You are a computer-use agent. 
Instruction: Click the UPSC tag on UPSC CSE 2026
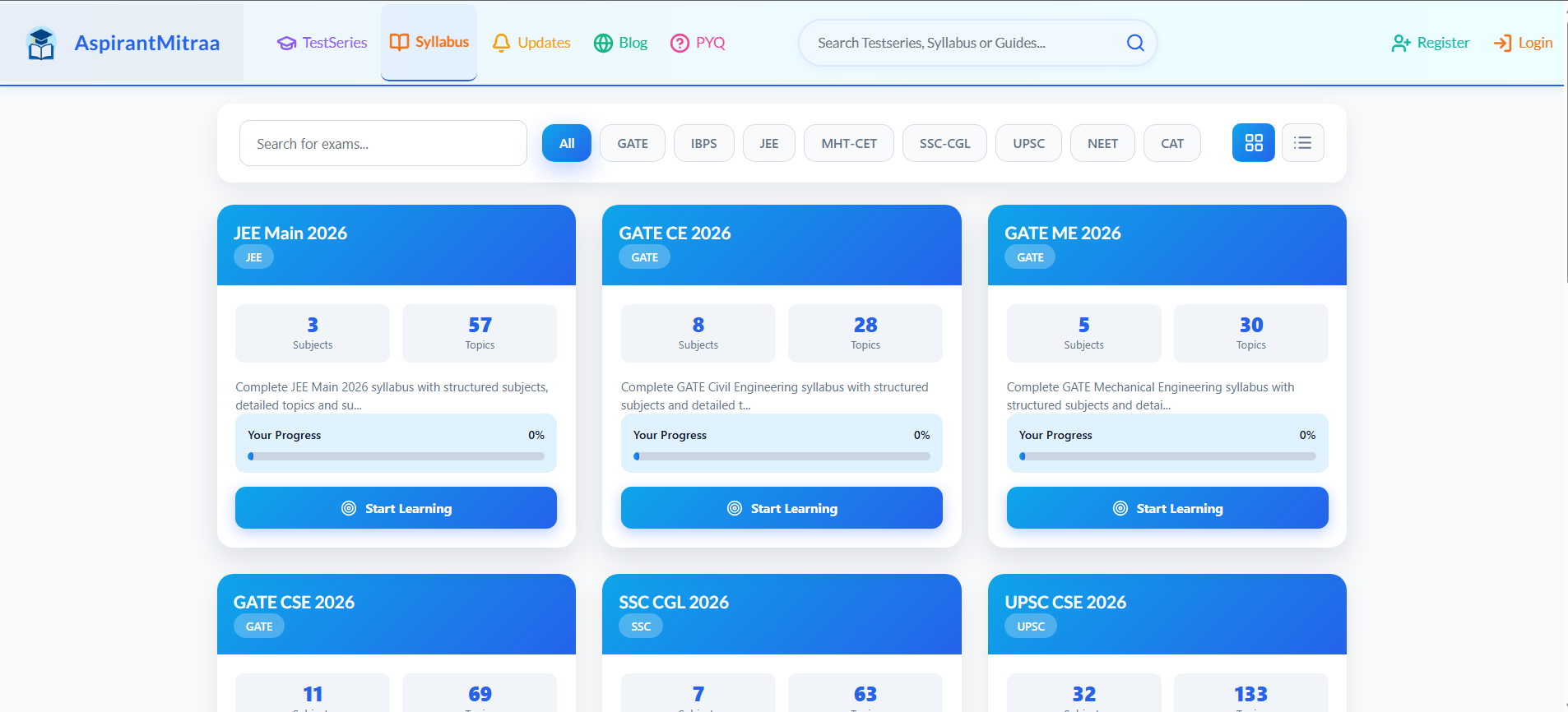(x=1031, y=626)
